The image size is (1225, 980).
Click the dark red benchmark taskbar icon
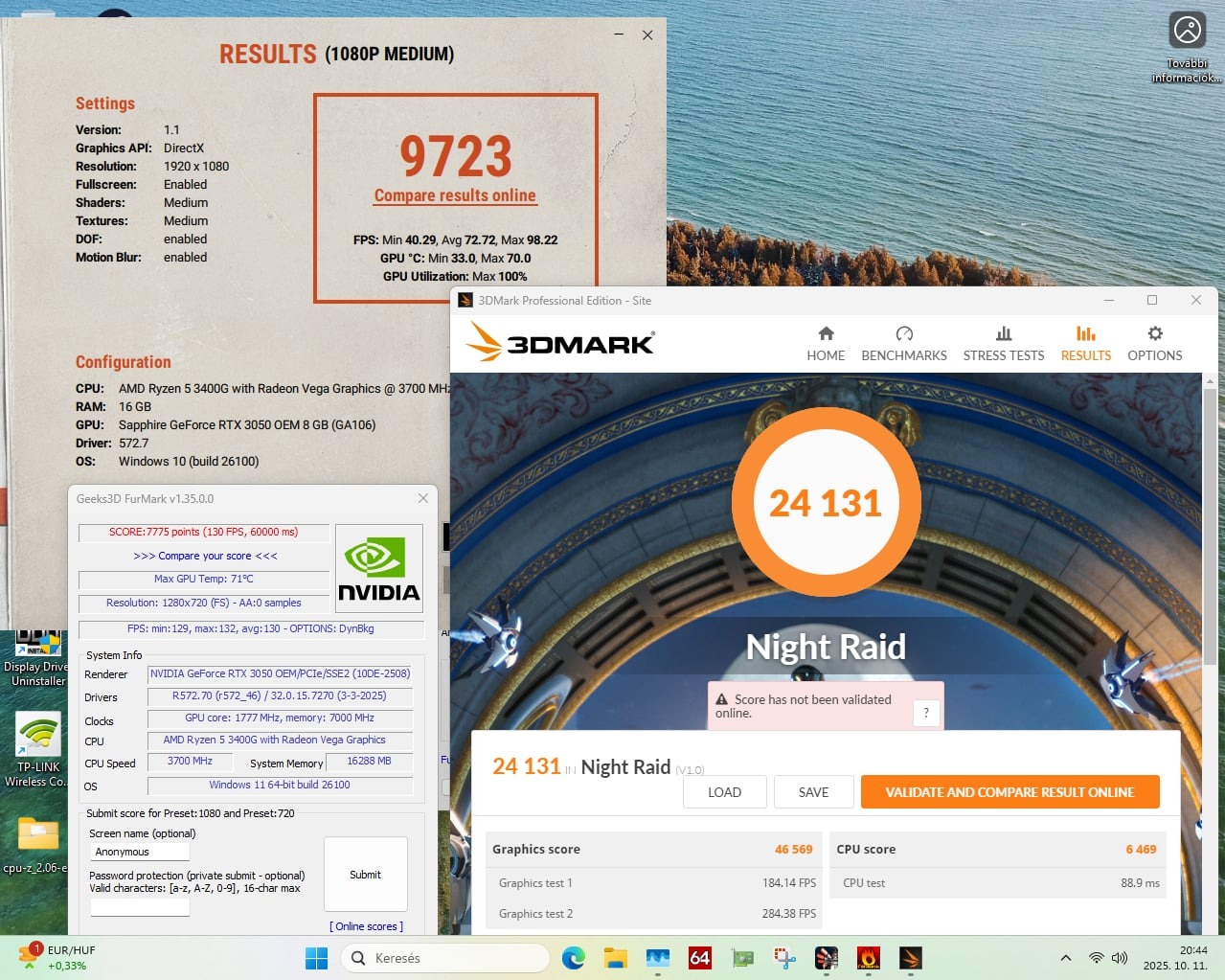click(827, 958)
